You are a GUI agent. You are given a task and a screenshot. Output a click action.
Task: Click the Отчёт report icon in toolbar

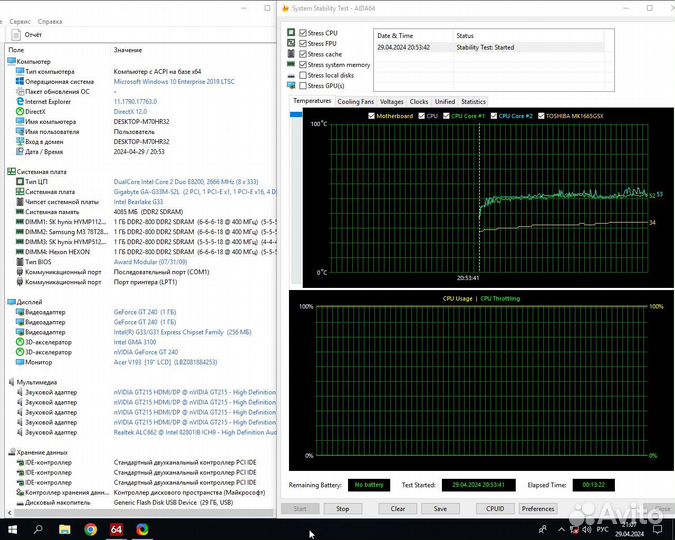(x=16, y=35)
